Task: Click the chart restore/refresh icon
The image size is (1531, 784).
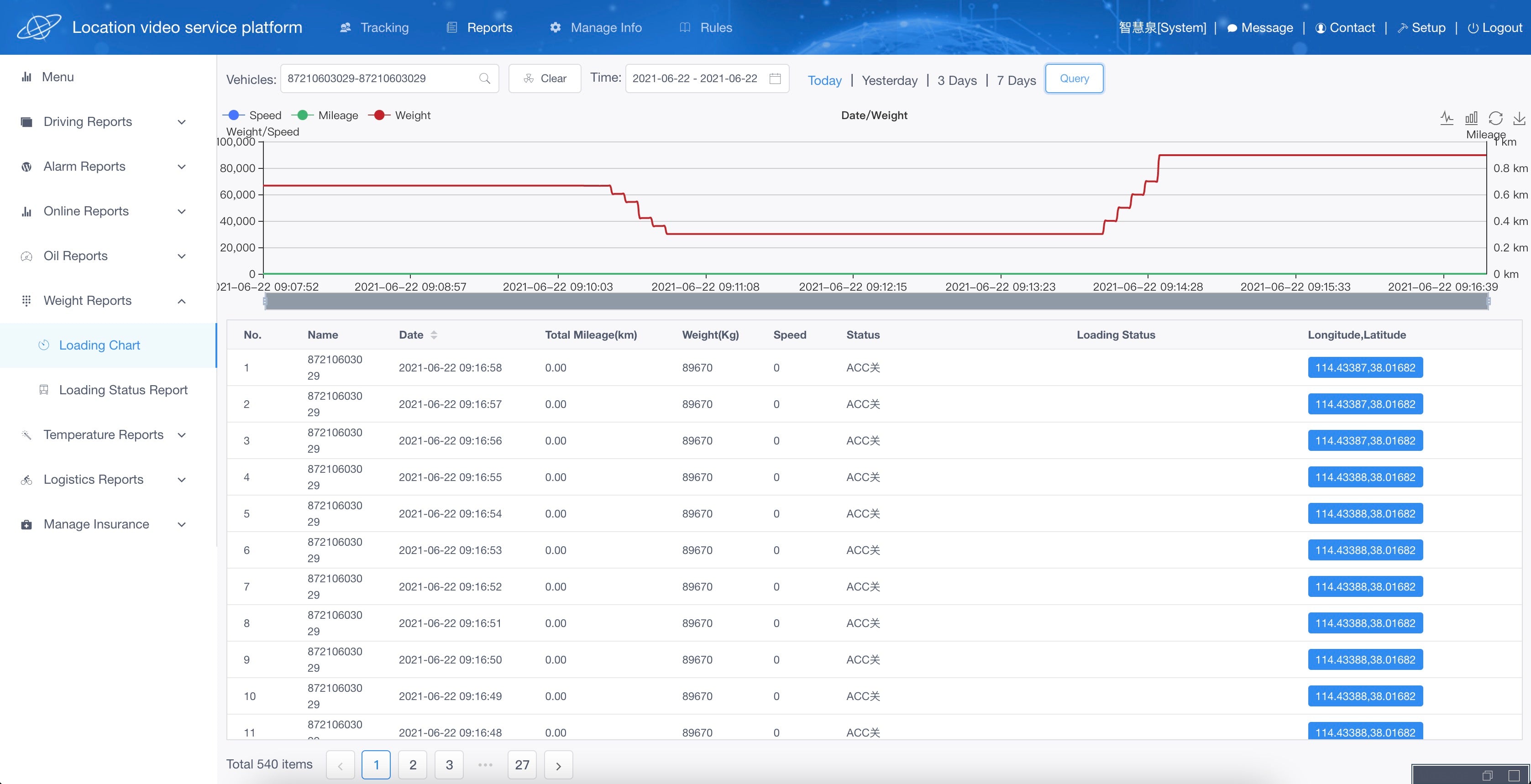Action: pos(1495,118)
